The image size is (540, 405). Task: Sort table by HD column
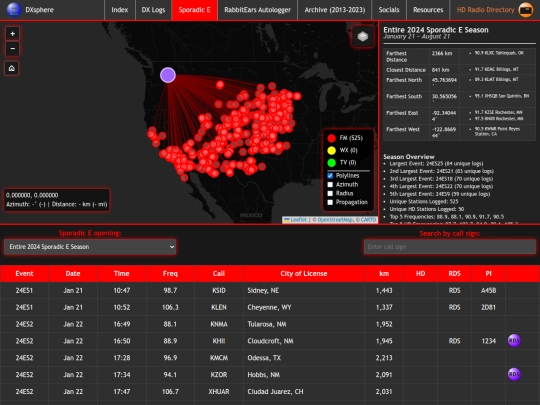[420, 273]
